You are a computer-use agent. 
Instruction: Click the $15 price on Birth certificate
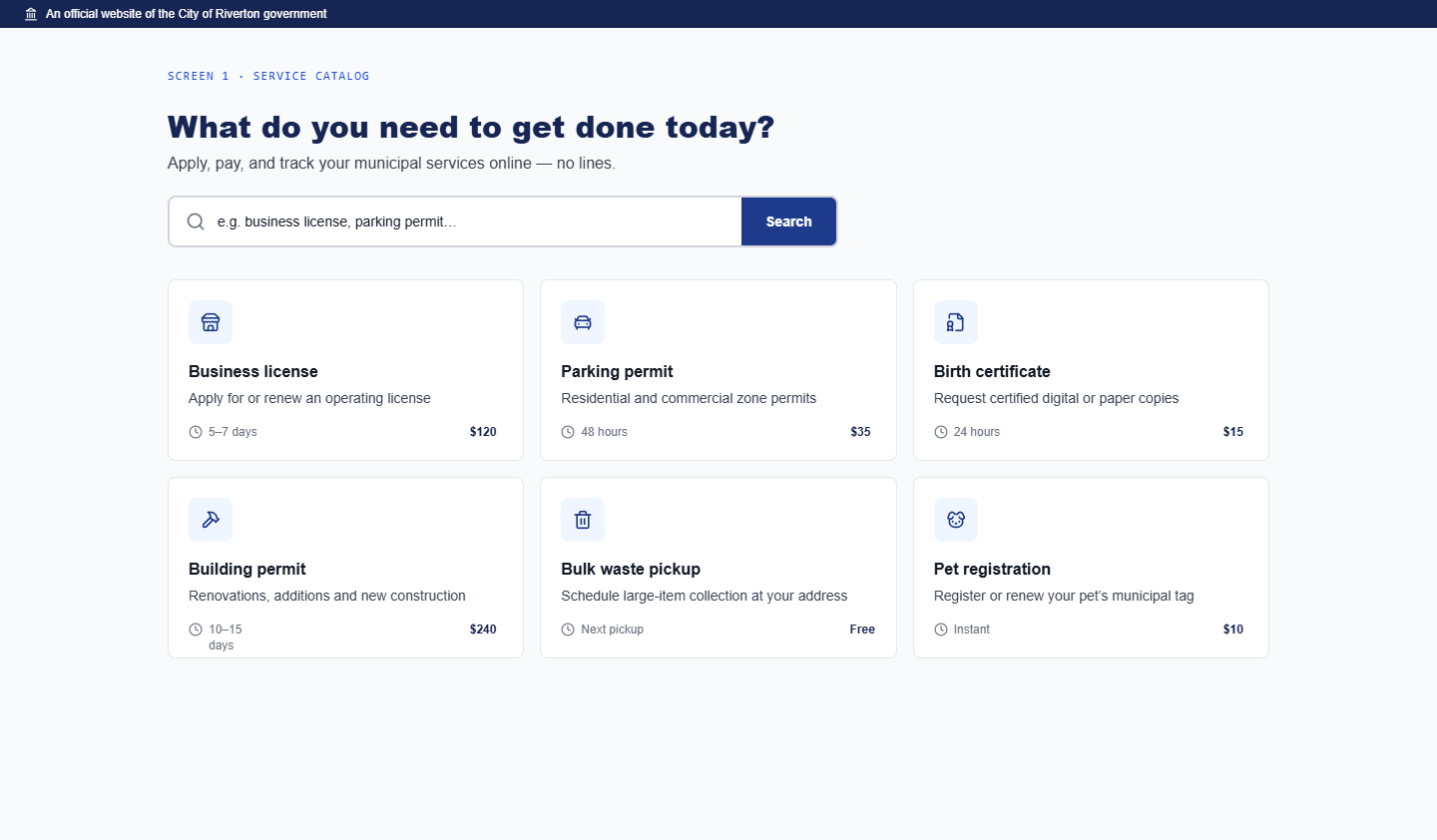point(1233,432)
